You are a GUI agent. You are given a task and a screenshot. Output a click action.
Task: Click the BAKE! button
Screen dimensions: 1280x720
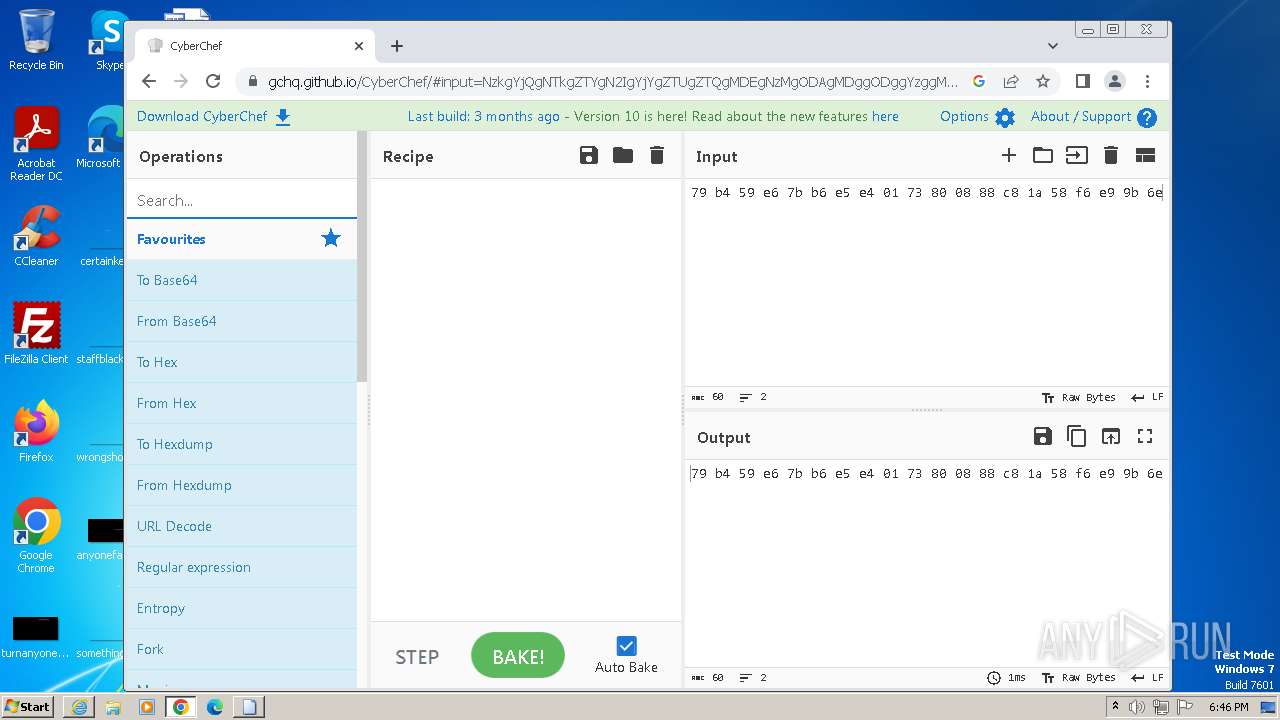click(x=518, y=656)
